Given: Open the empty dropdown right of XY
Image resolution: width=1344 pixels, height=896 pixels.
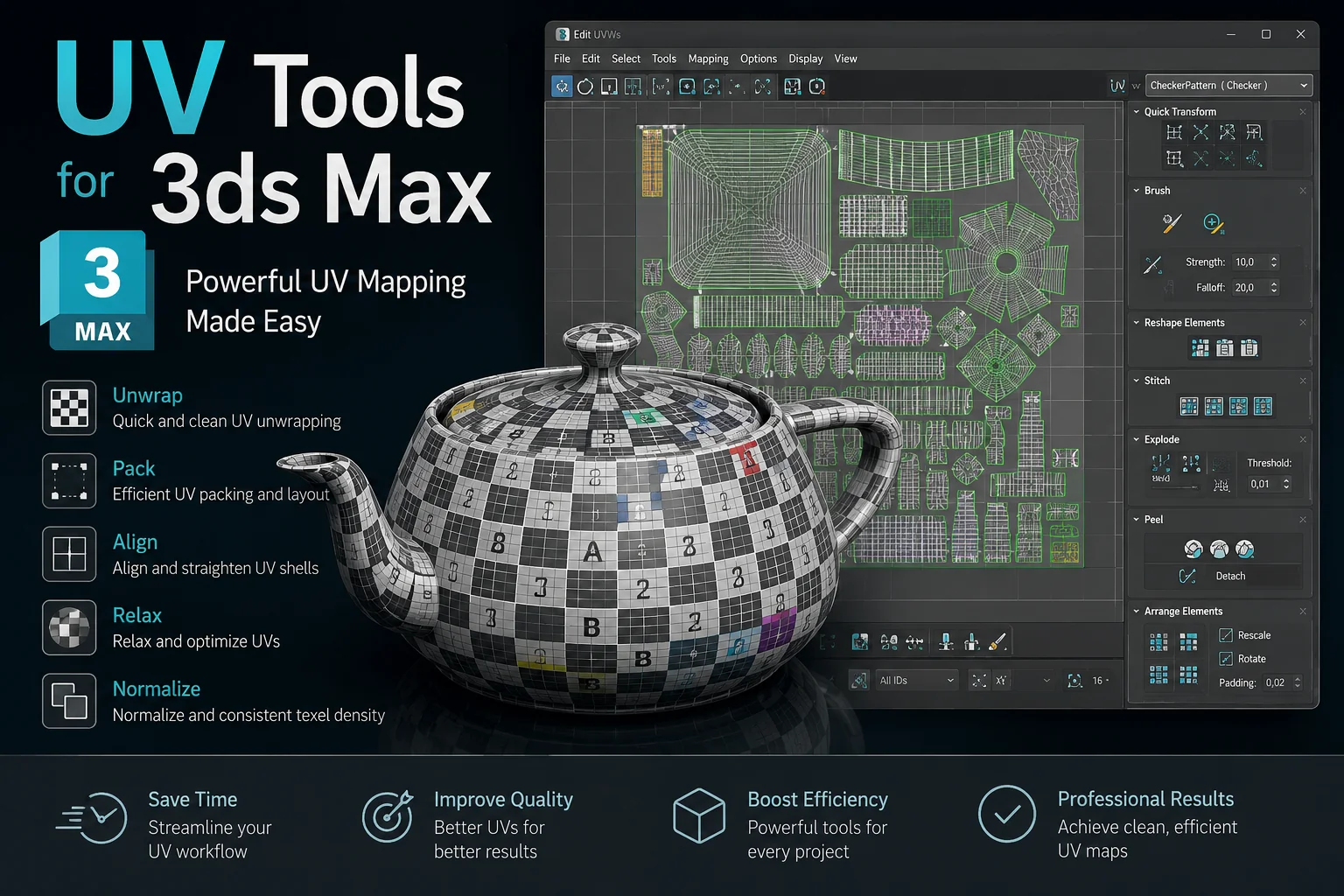Looking at the screenshot, I should [1035, 680].
